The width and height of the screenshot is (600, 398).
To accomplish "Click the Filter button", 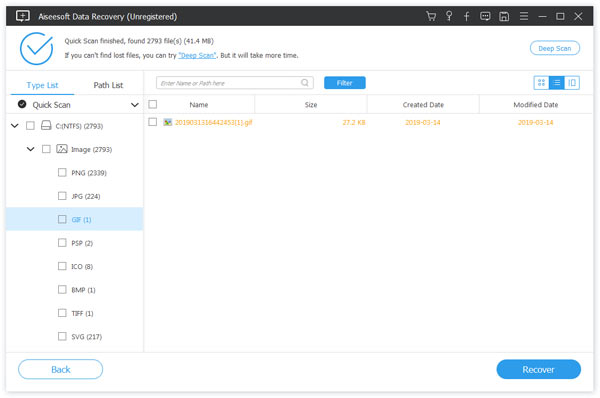I will 345,83.
